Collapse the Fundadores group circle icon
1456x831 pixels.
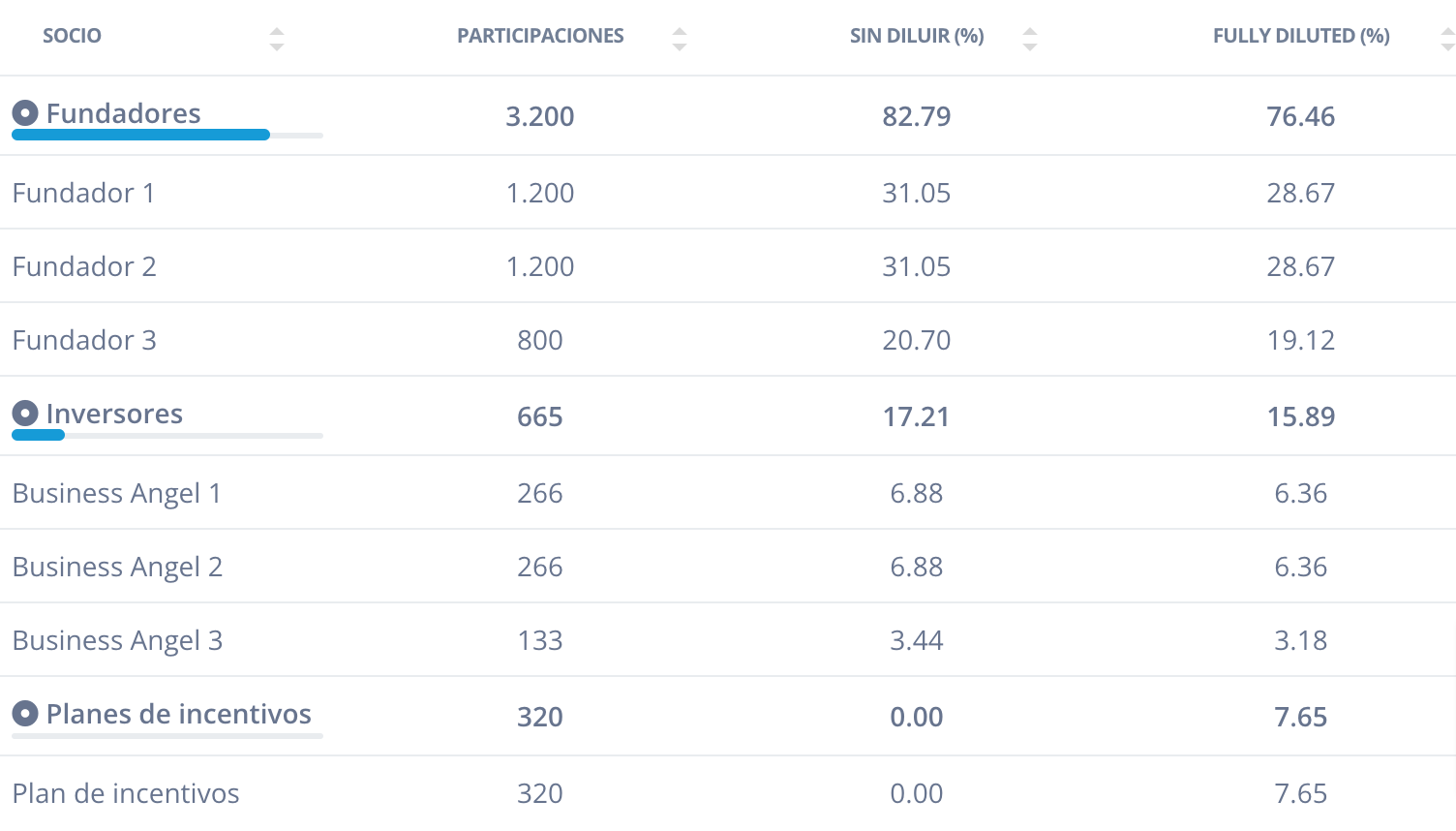point(25,113)
